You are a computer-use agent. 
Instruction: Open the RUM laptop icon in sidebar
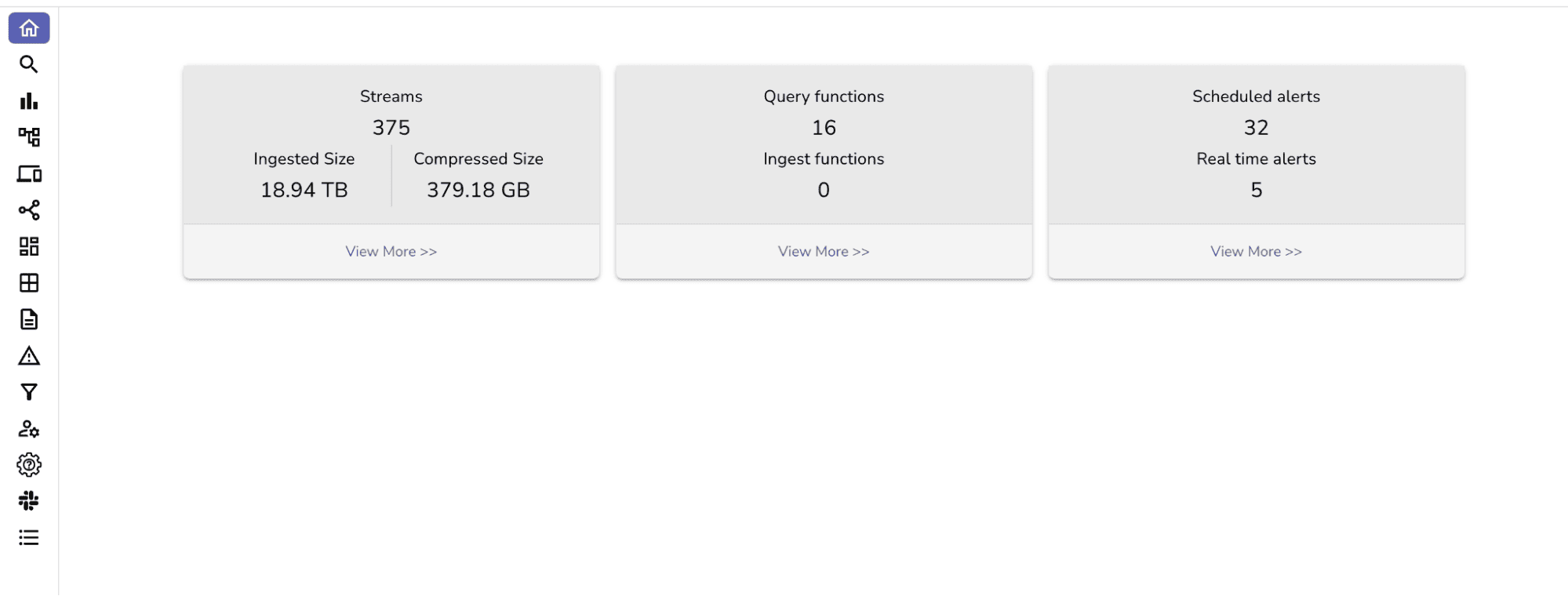click(29, 173)
